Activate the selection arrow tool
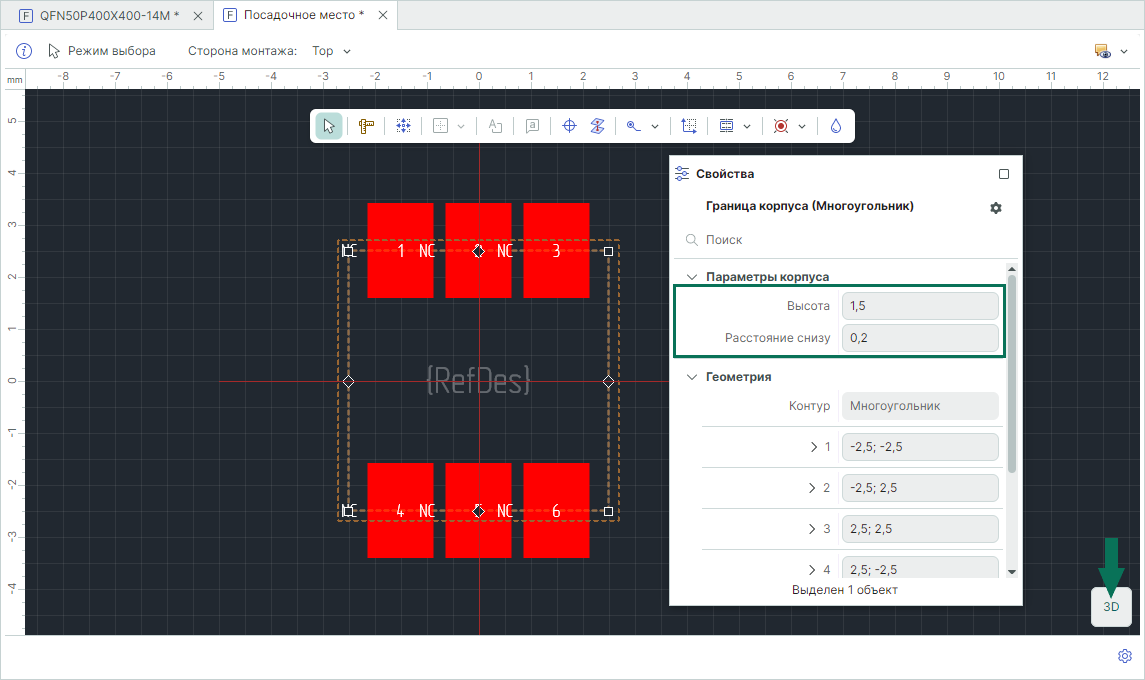The height and width of the screenshot is (680, 1145). 329,126
